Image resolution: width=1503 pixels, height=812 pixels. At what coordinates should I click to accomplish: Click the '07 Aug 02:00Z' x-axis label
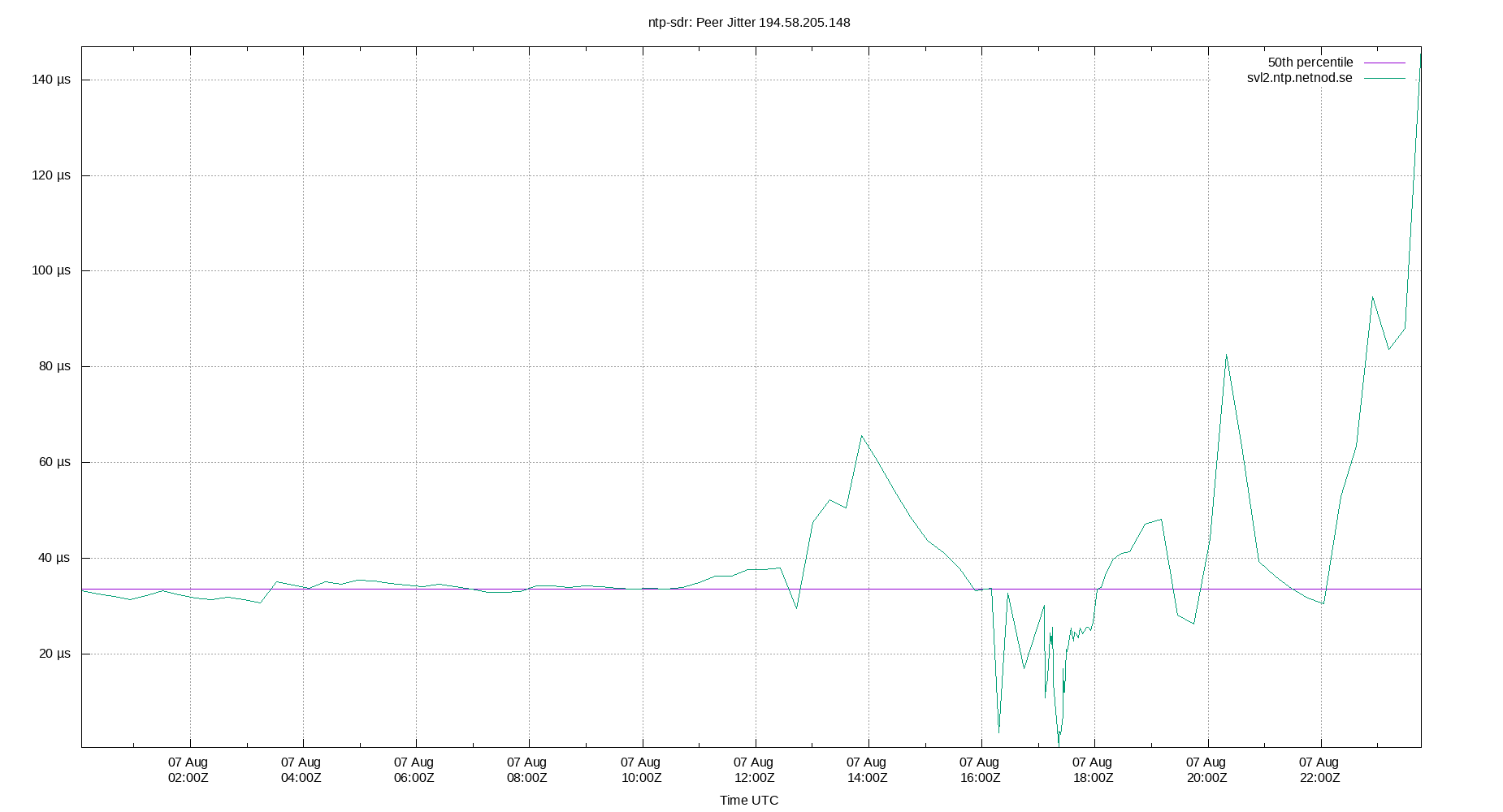click(x=188, y=770)
